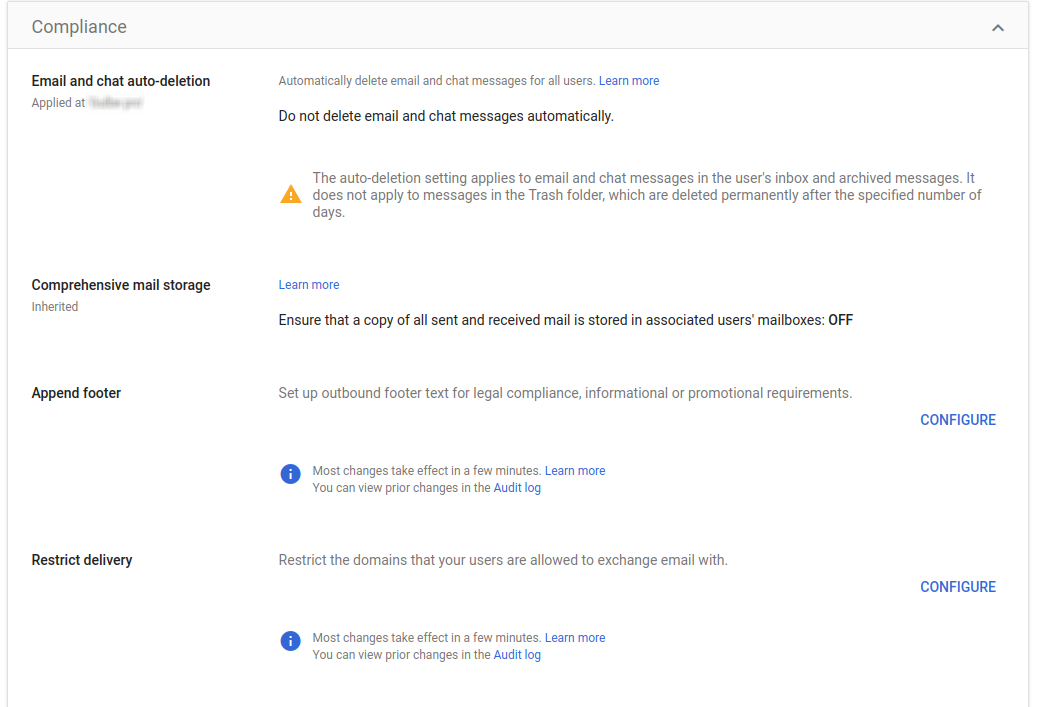Open Learn more for email and chat auto-deletion
This screenshot has height=707, width=1041.
pos(628,80)
